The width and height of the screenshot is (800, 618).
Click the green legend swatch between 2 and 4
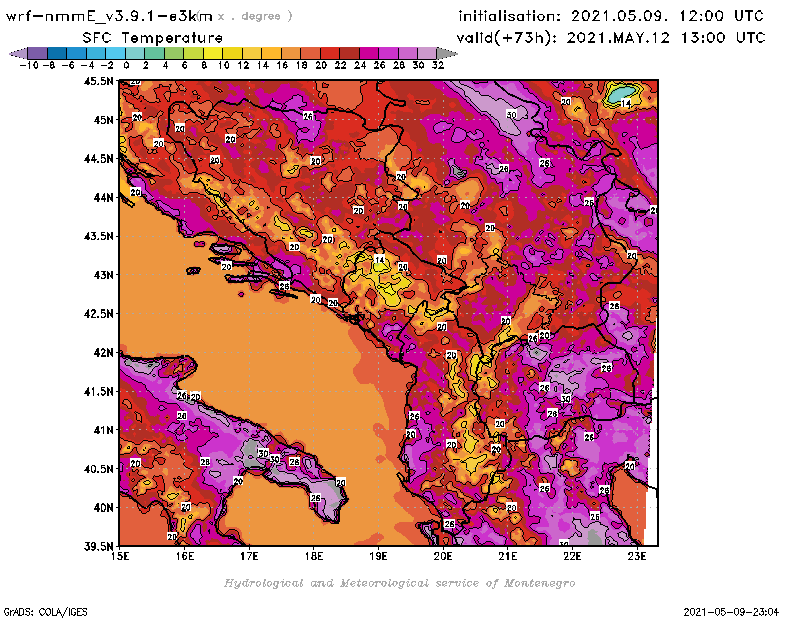coord(155,53)
